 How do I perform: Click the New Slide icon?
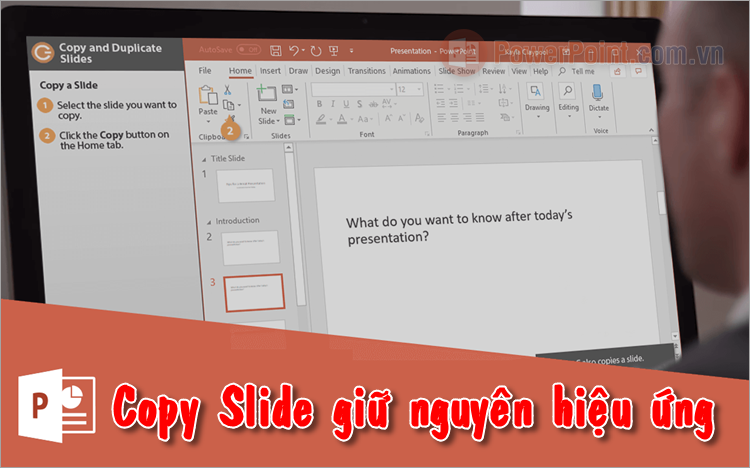coord(266,93)
